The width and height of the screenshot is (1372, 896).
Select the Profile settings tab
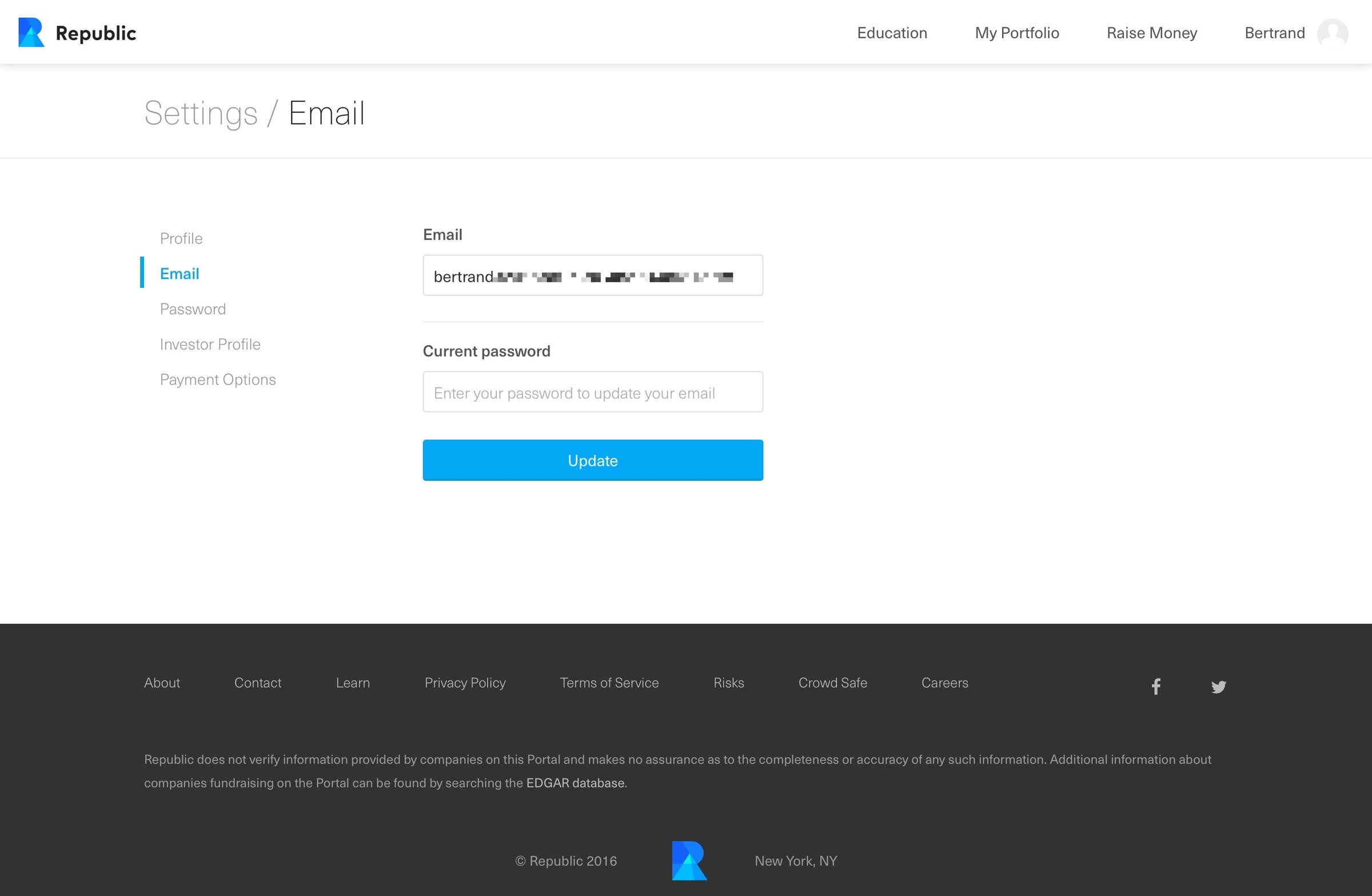pos(181,238)
